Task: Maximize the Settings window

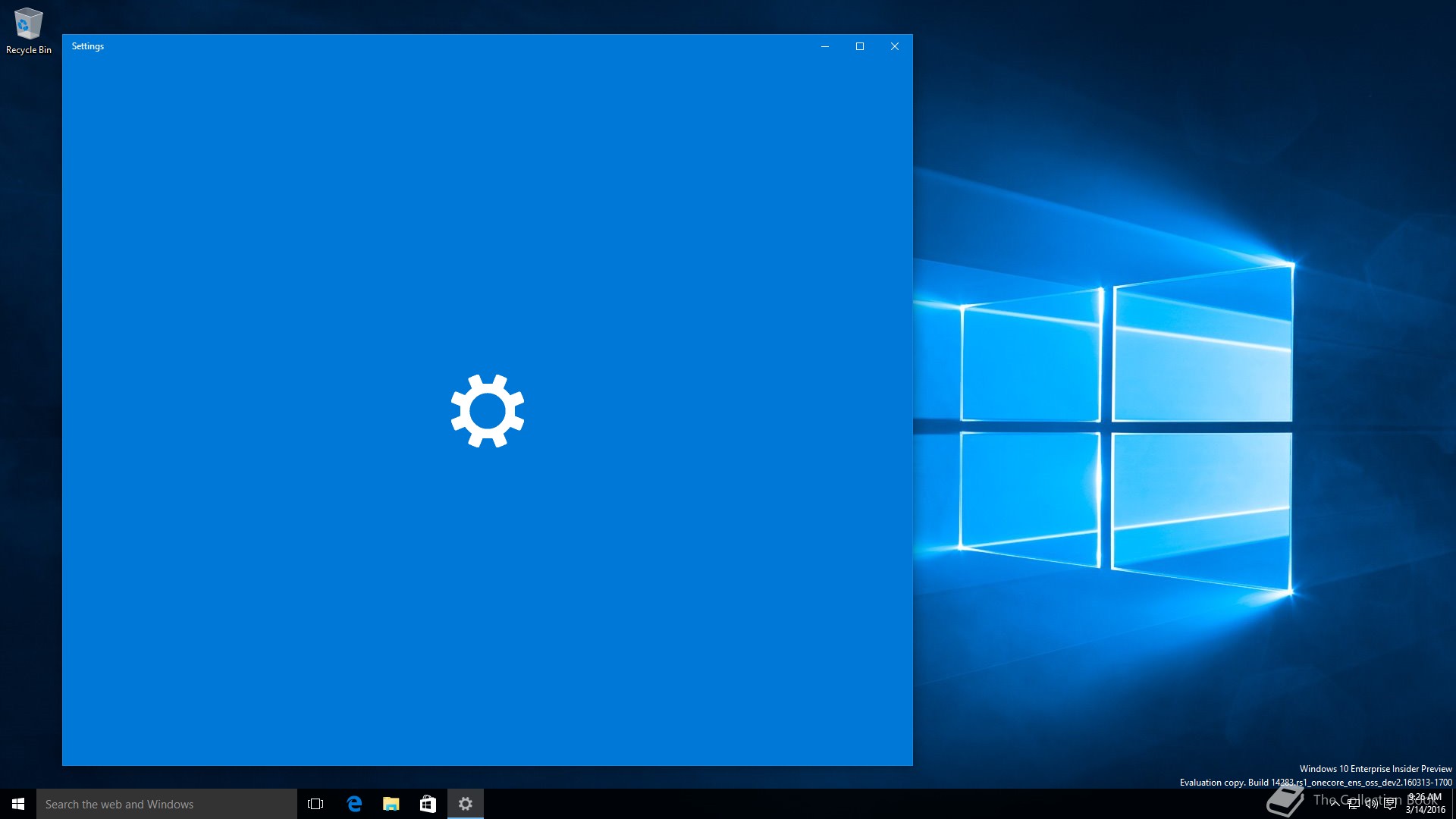Action: (x=860, y=46)
